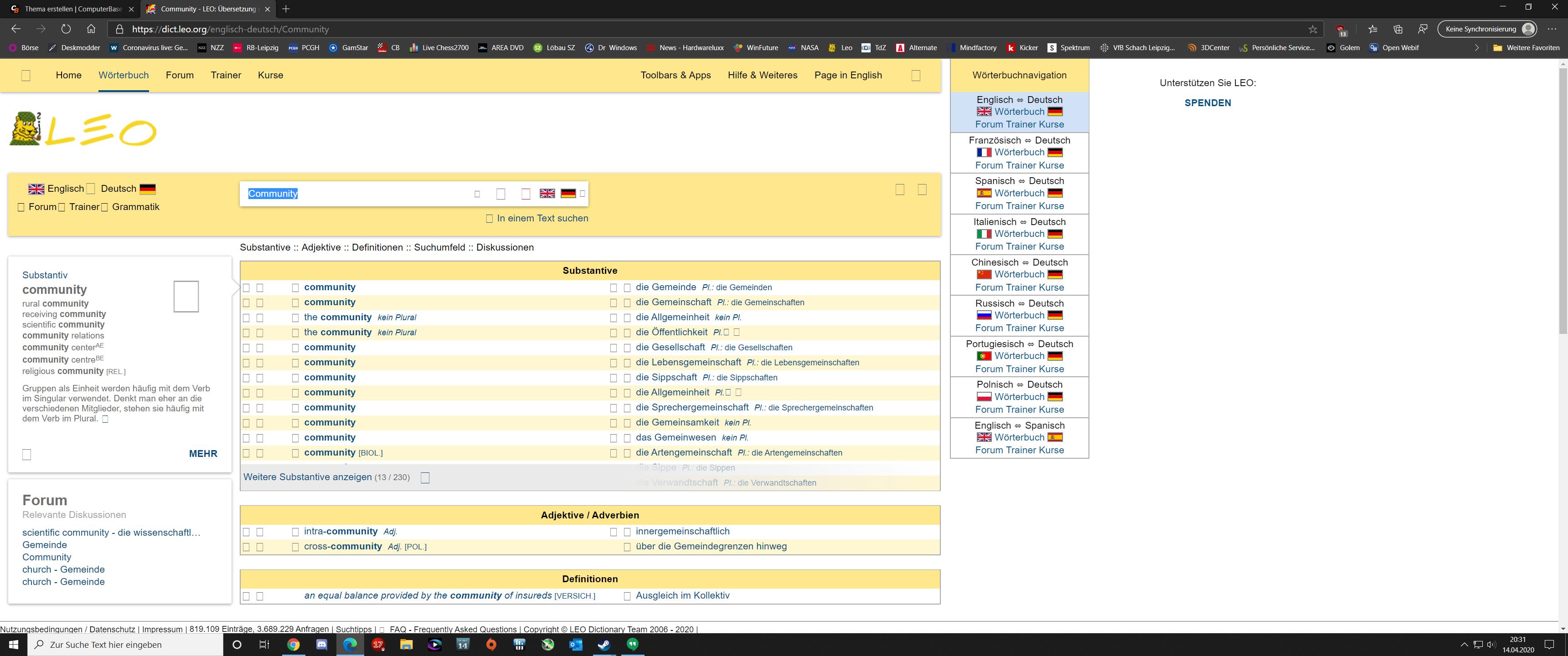This screenshot has width=1568, height=656.
Task: Open Steam from the Windows taskbar
Action: [x=604, y=645]
